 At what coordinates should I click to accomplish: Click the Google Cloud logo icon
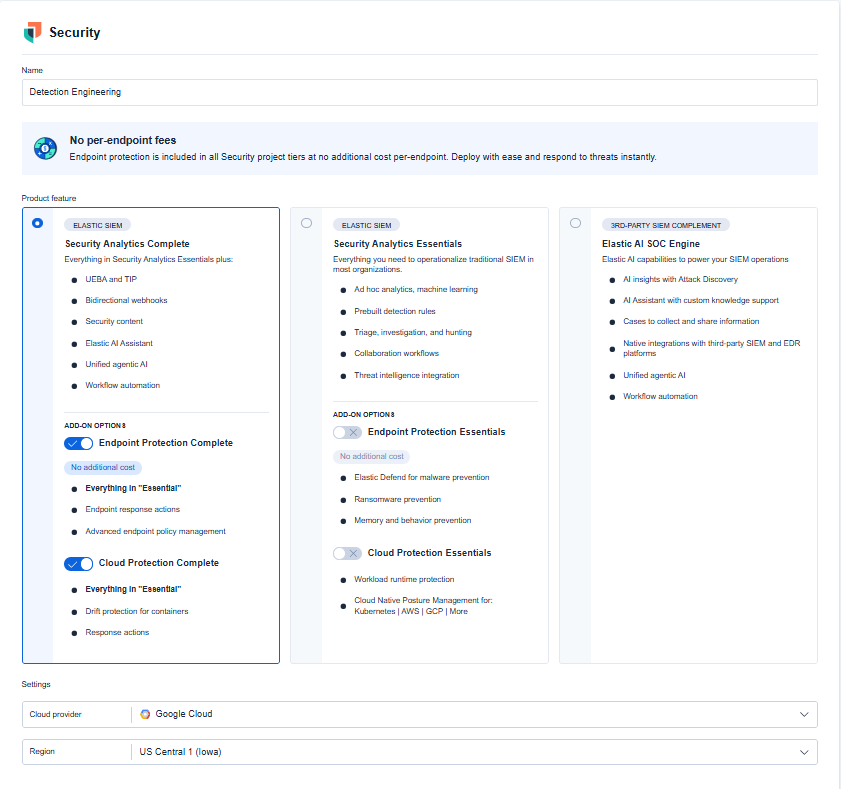tap(145, 714)
